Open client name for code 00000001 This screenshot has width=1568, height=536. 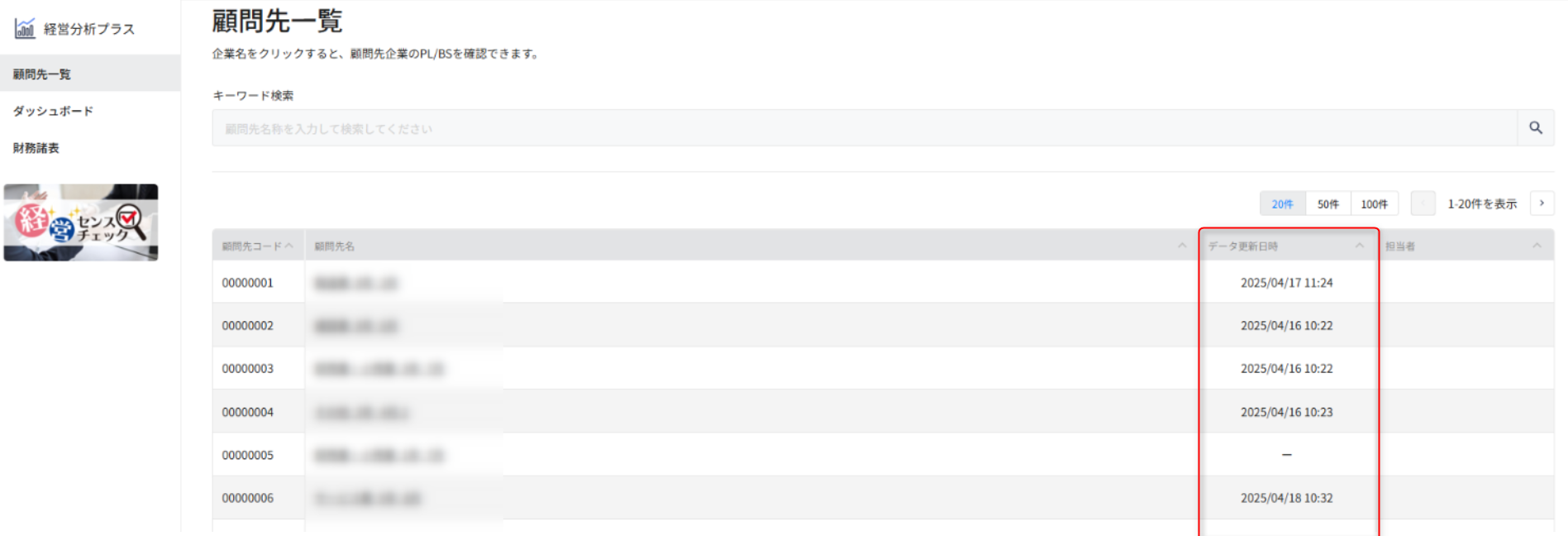(356, 283)
